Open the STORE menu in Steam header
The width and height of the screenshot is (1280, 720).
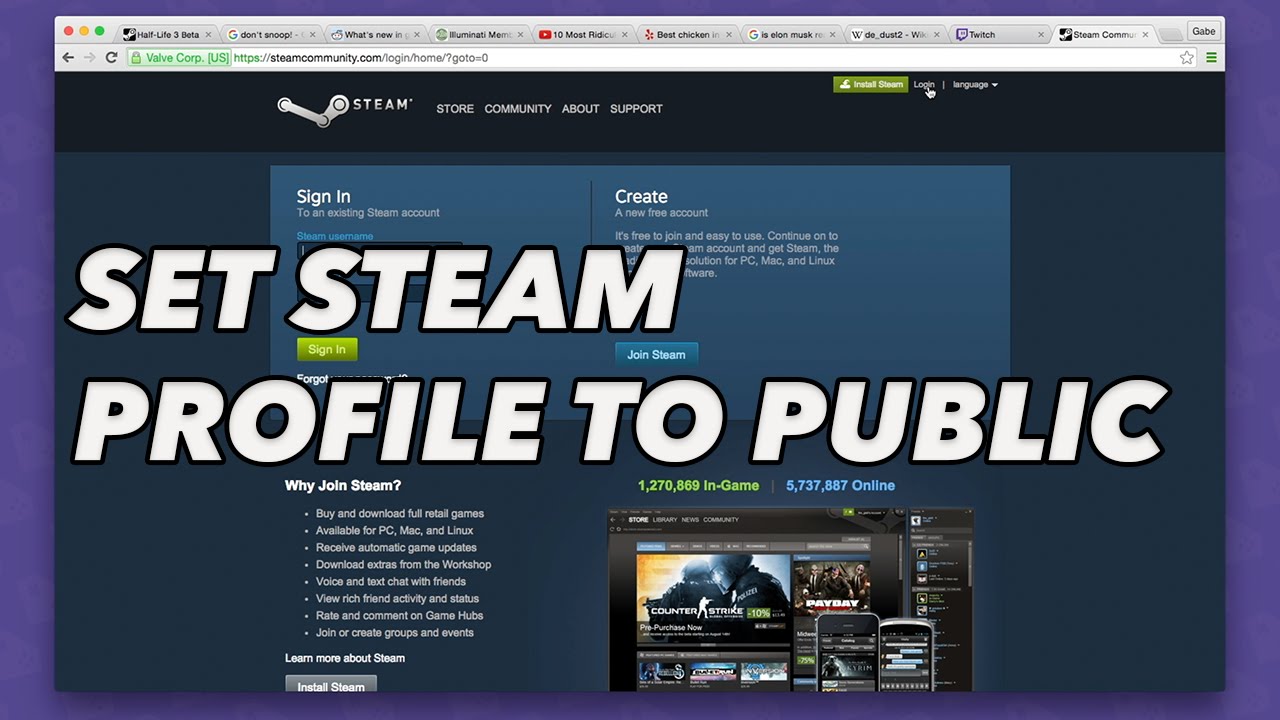[455, 109]
